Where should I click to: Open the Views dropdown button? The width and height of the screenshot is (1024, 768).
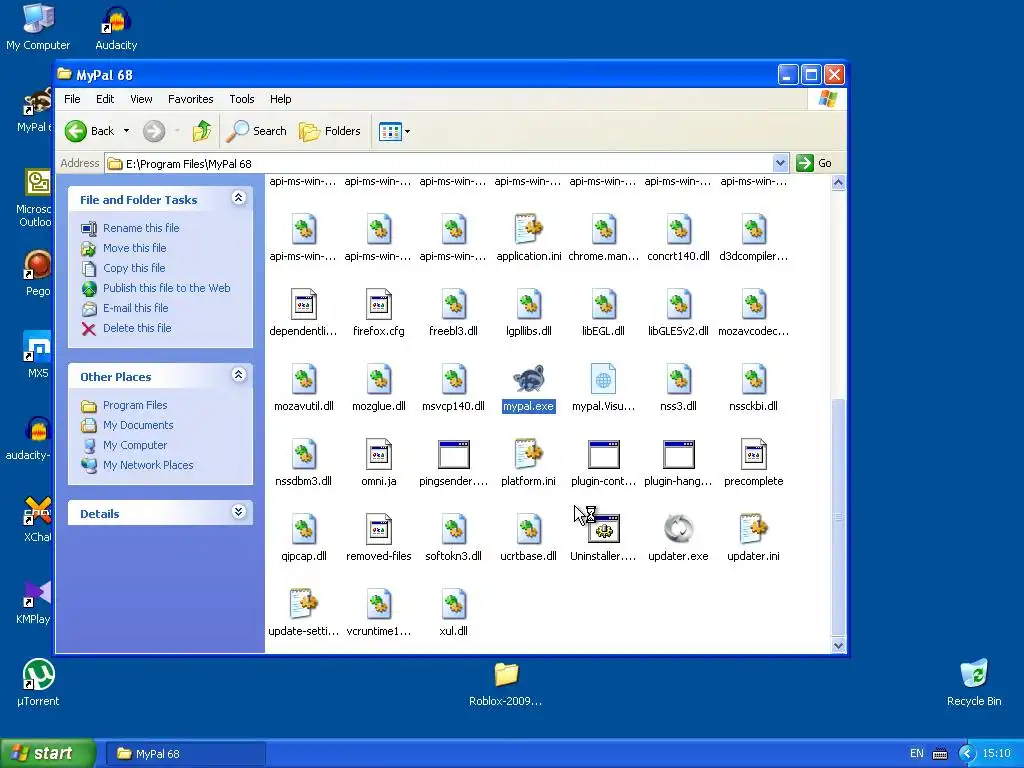pyautogui.click(x=395, y=131)
